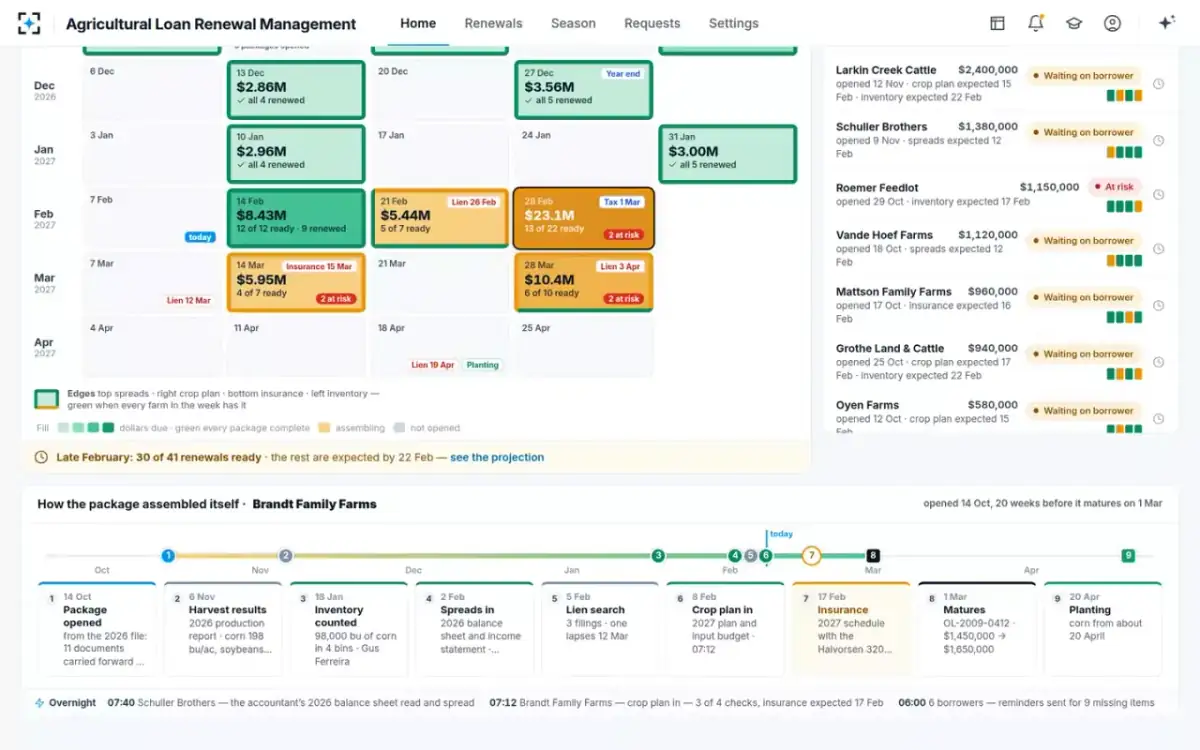The width and height of the screenshot is (1200, 750).
Task: Click timeline marker 1 on the package timeline
Action: pyautogui.click(x=168, y=556)
